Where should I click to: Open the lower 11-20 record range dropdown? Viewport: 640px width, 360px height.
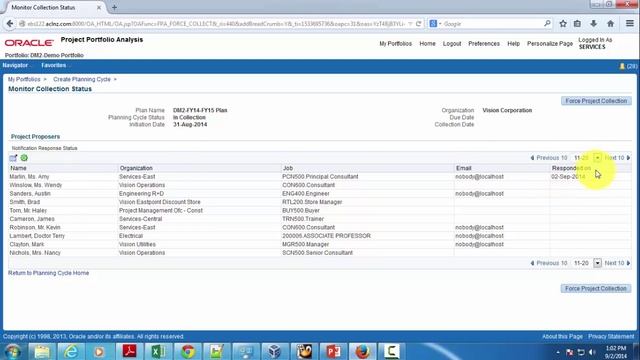pos(597,263)
